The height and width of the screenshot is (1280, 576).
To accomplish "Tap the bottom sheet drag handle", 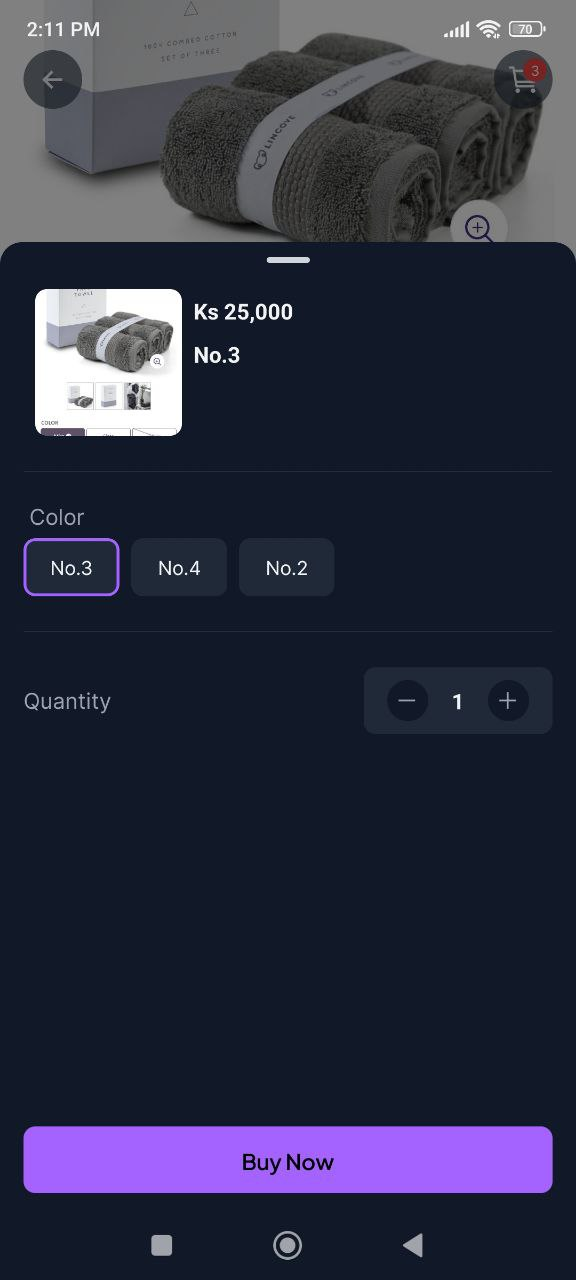I will click(x=288, y=260).
